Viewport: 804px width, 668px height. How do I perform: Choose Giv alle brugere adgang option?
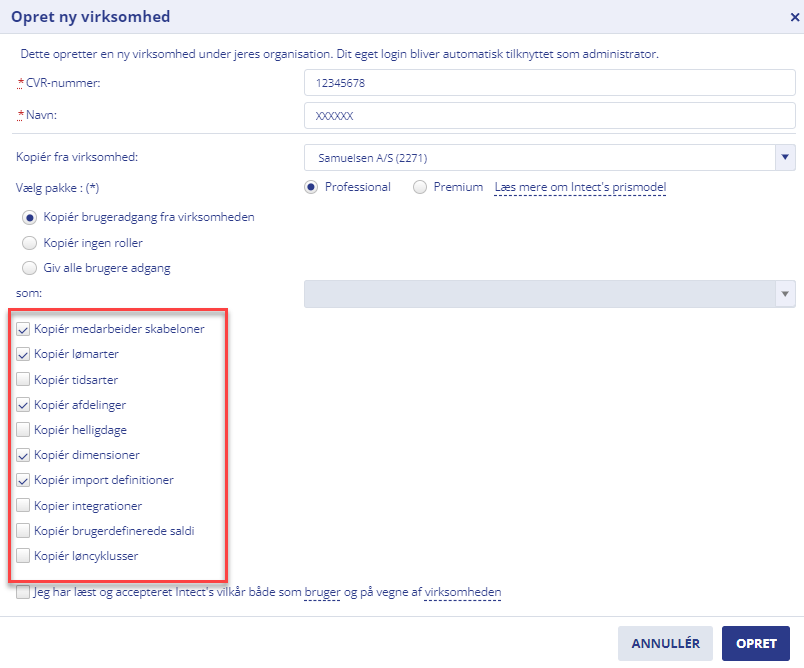30,268
